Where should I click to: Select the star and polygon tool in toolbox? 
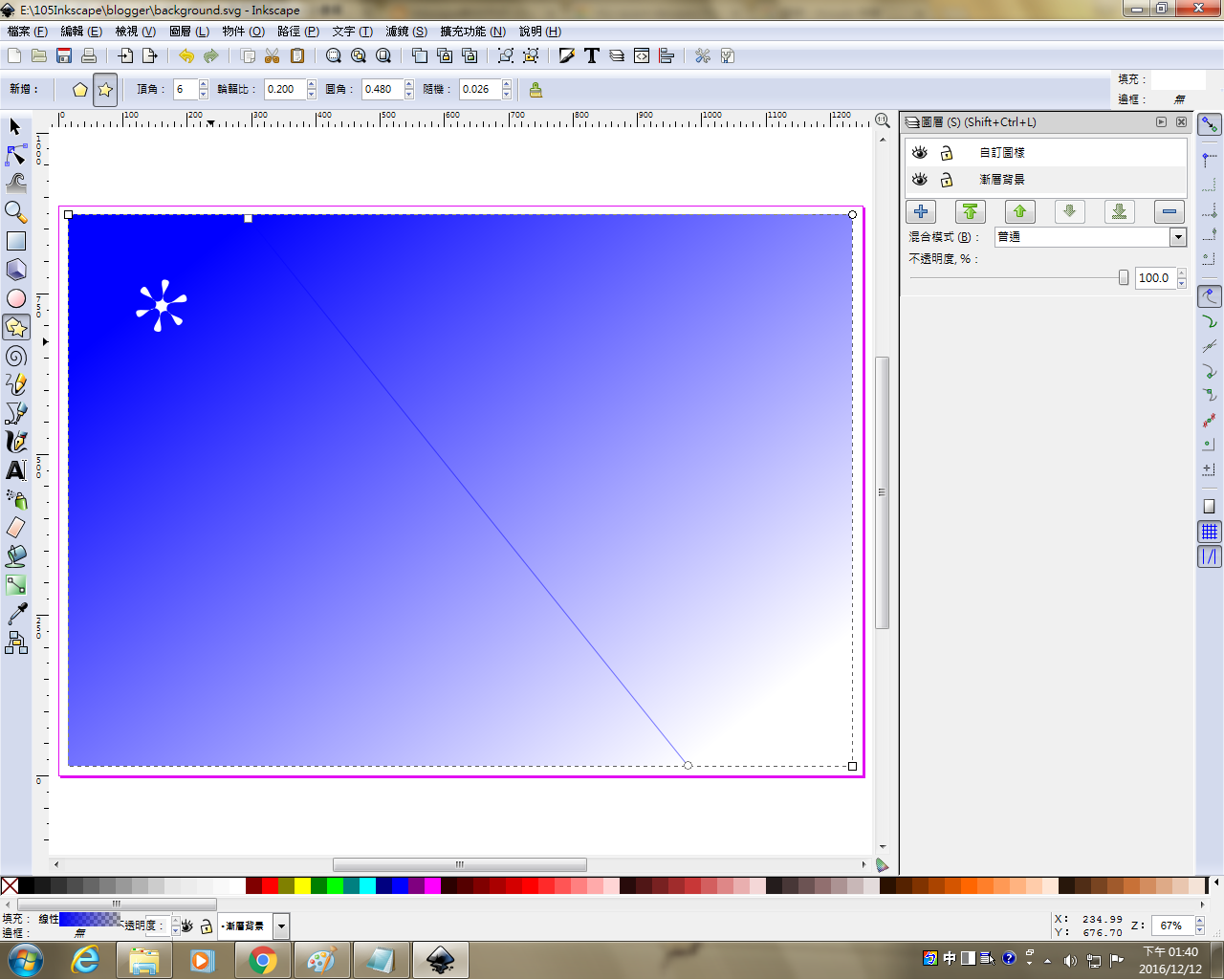tap(15, 327)
